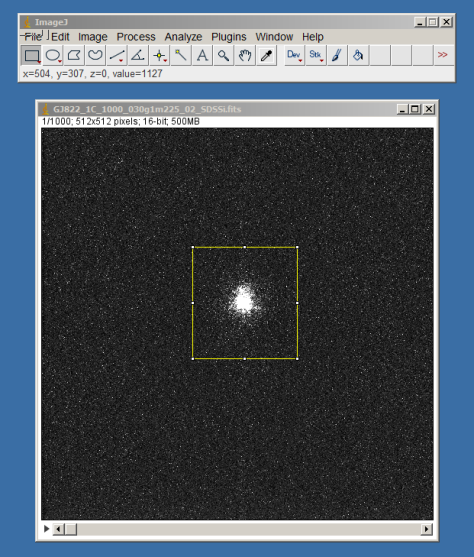The width and height of the screenshot is (474, 557).
Task: Open the Stk stack menu dropdown
Action: coord(316,55)
